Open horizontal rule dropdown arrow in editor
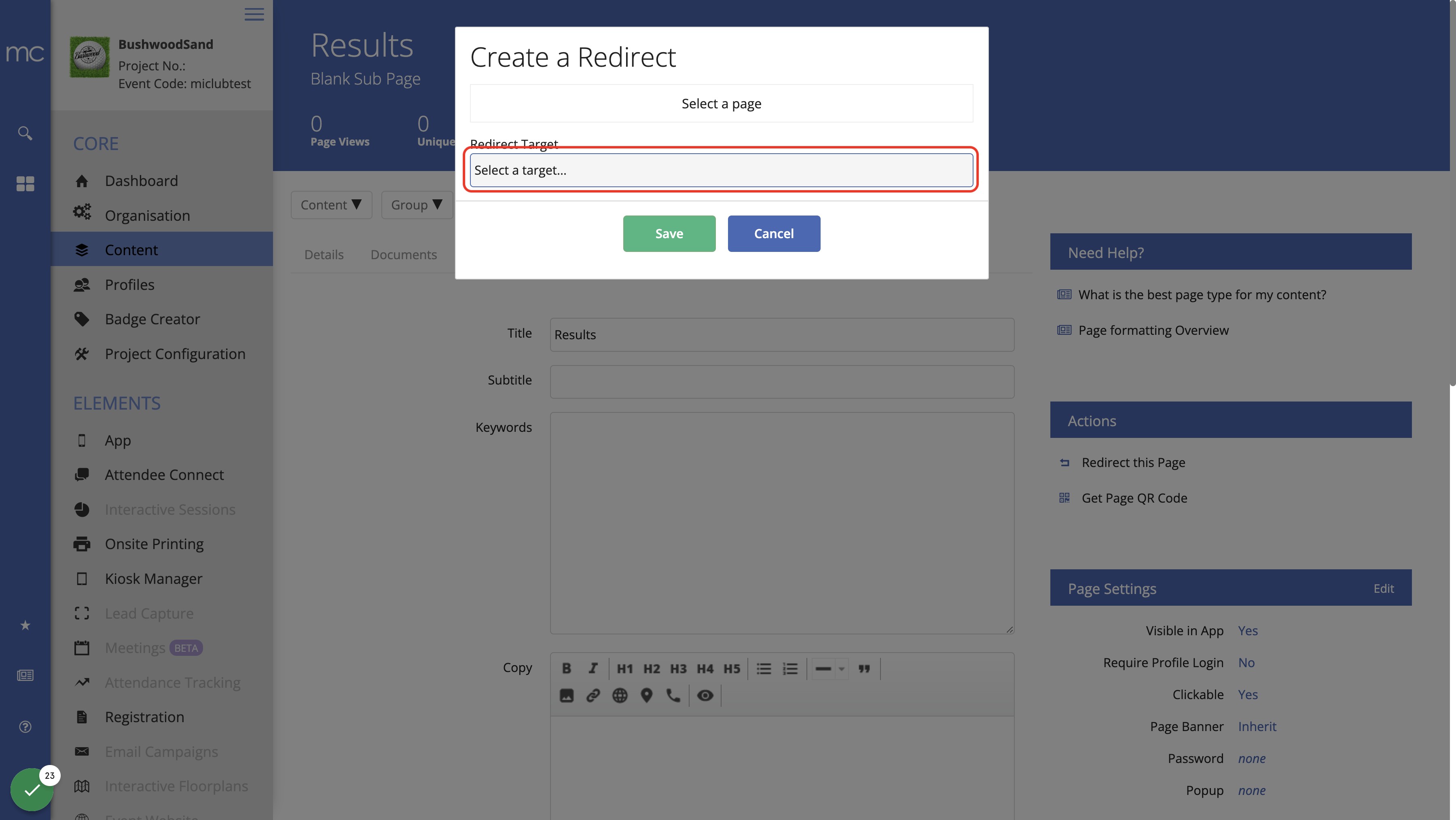The width and height of the screenshot is (1456, 820). click(842, 668)
